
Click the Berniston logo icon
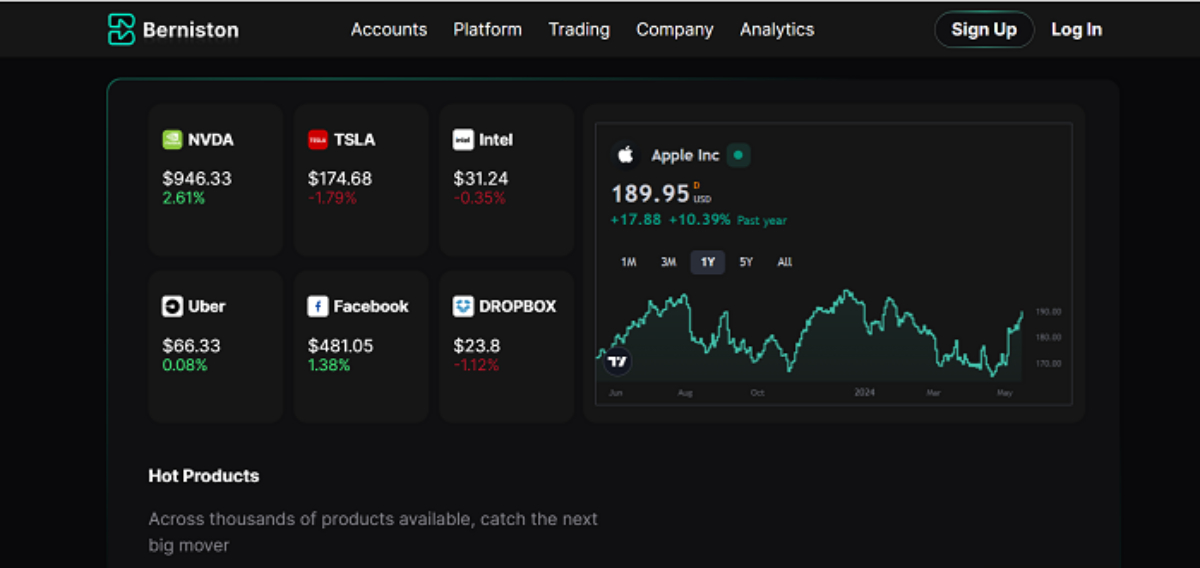121,29
